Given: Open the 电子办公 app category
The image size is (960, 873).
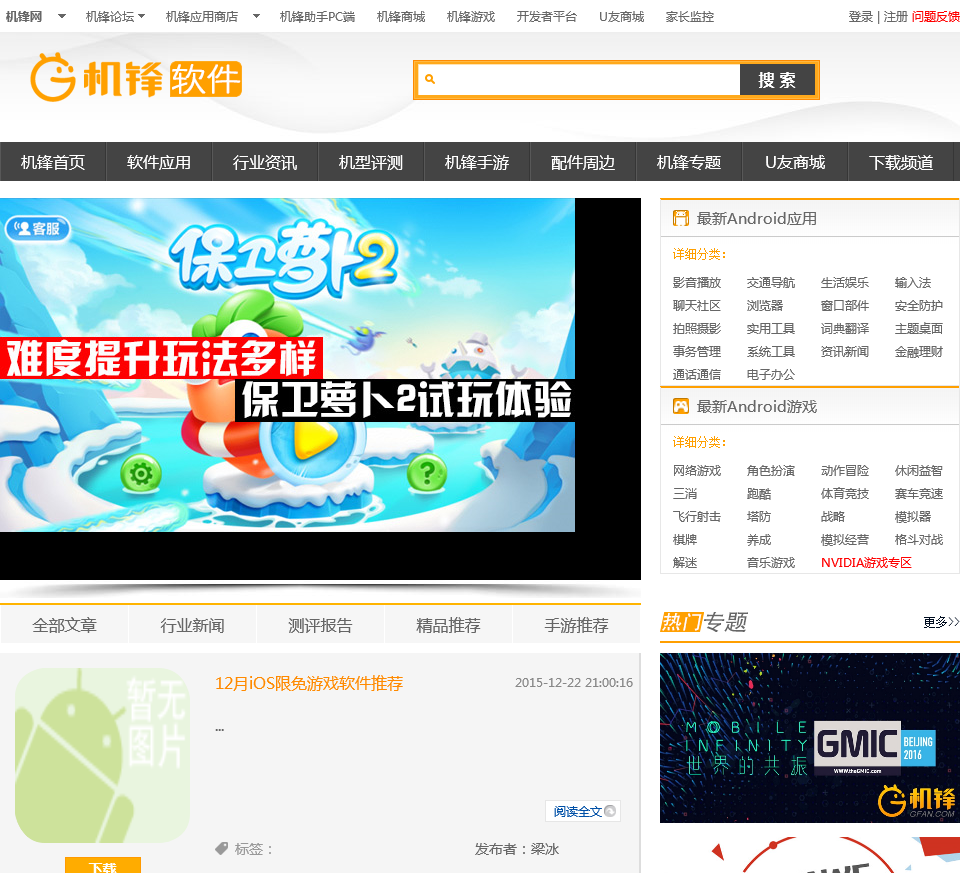Looking at the screenshot, I should coord(771,374).
